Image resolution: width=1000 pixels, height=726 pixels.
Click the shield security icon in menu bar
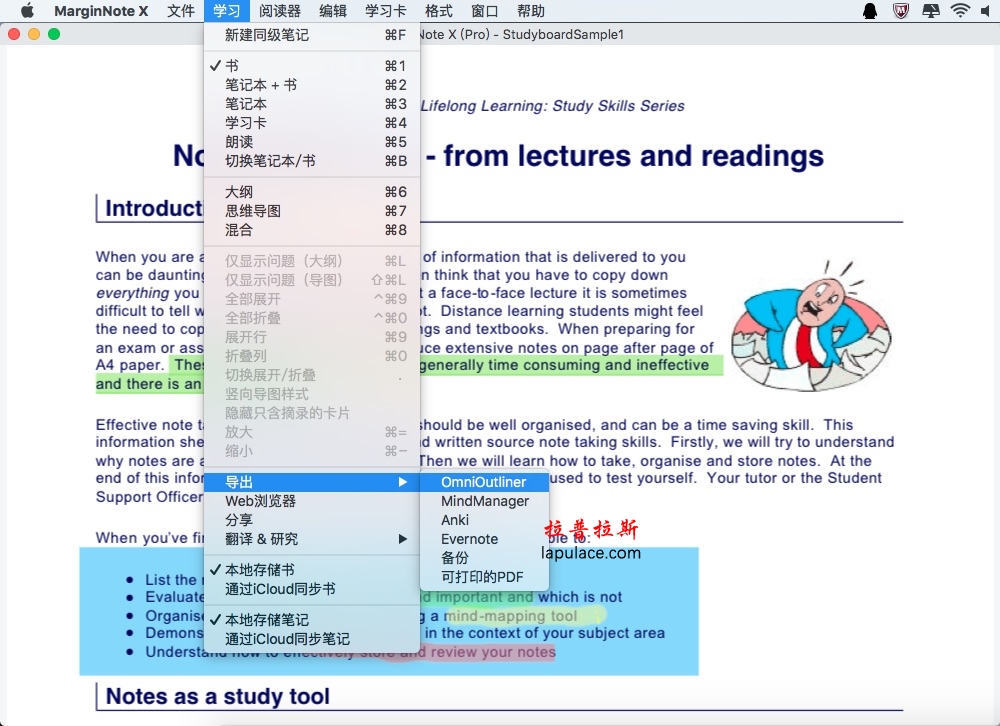[900, 11]
